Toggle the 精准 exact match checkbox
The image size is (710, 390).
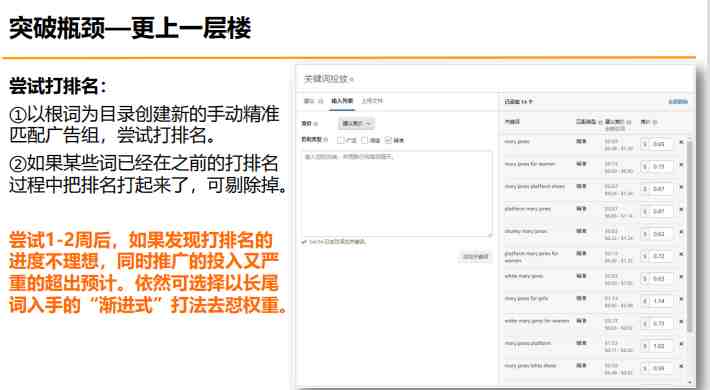click(x=388, y=140)
